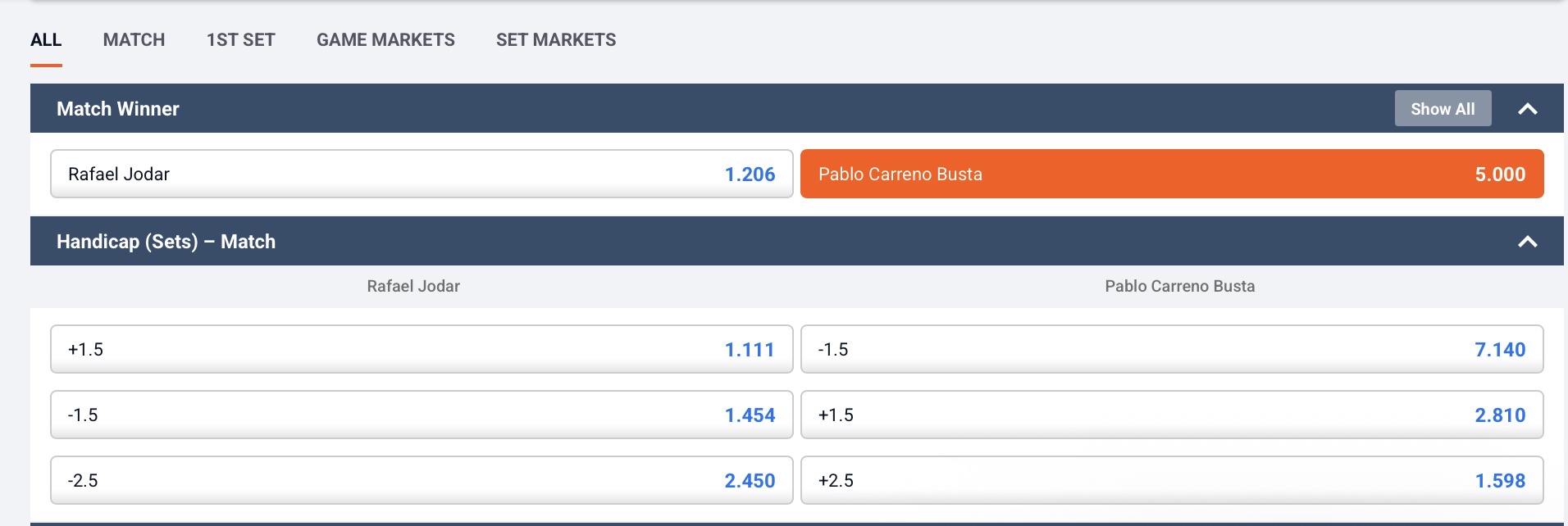Click the Handicap (Sets) – Match header title
This screenshot has height=526, width=1568.
click(x=166, y=242)
